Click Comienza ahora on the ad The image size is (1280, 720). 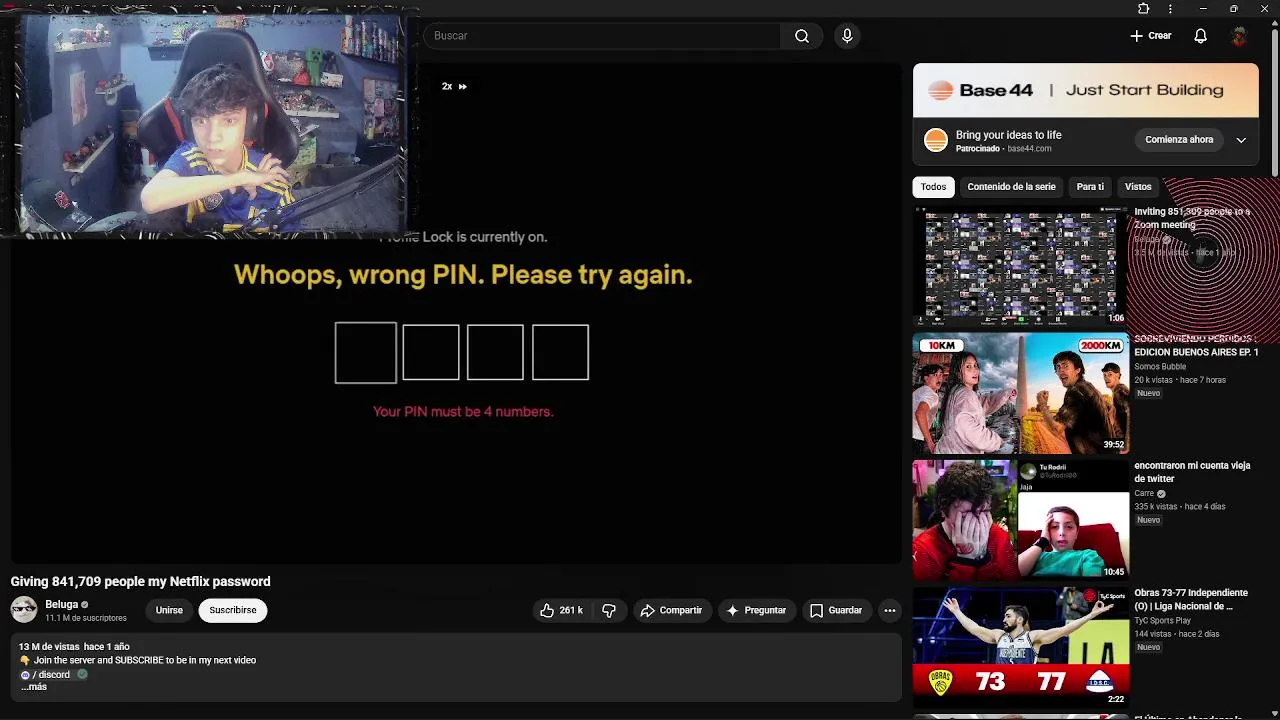tap(1179, 140)
